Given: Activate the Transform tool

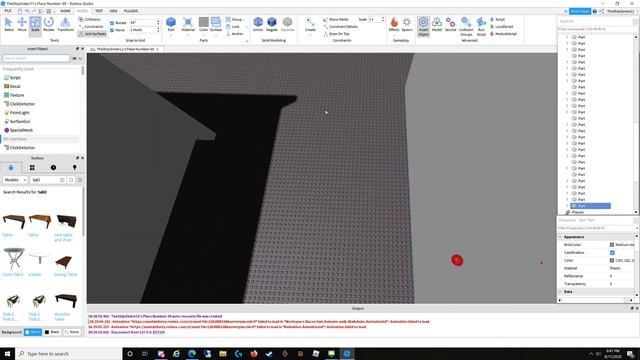Looking at the screenshot, I should [65, 24].
